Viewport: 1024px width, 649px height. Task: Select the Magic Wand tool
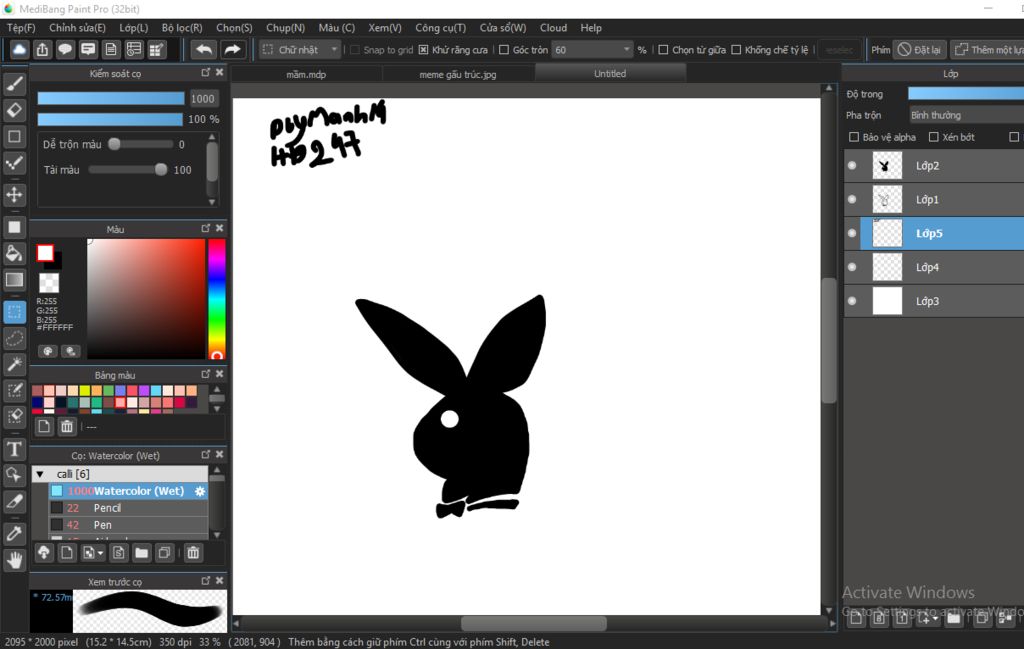[x=14, y=364]
